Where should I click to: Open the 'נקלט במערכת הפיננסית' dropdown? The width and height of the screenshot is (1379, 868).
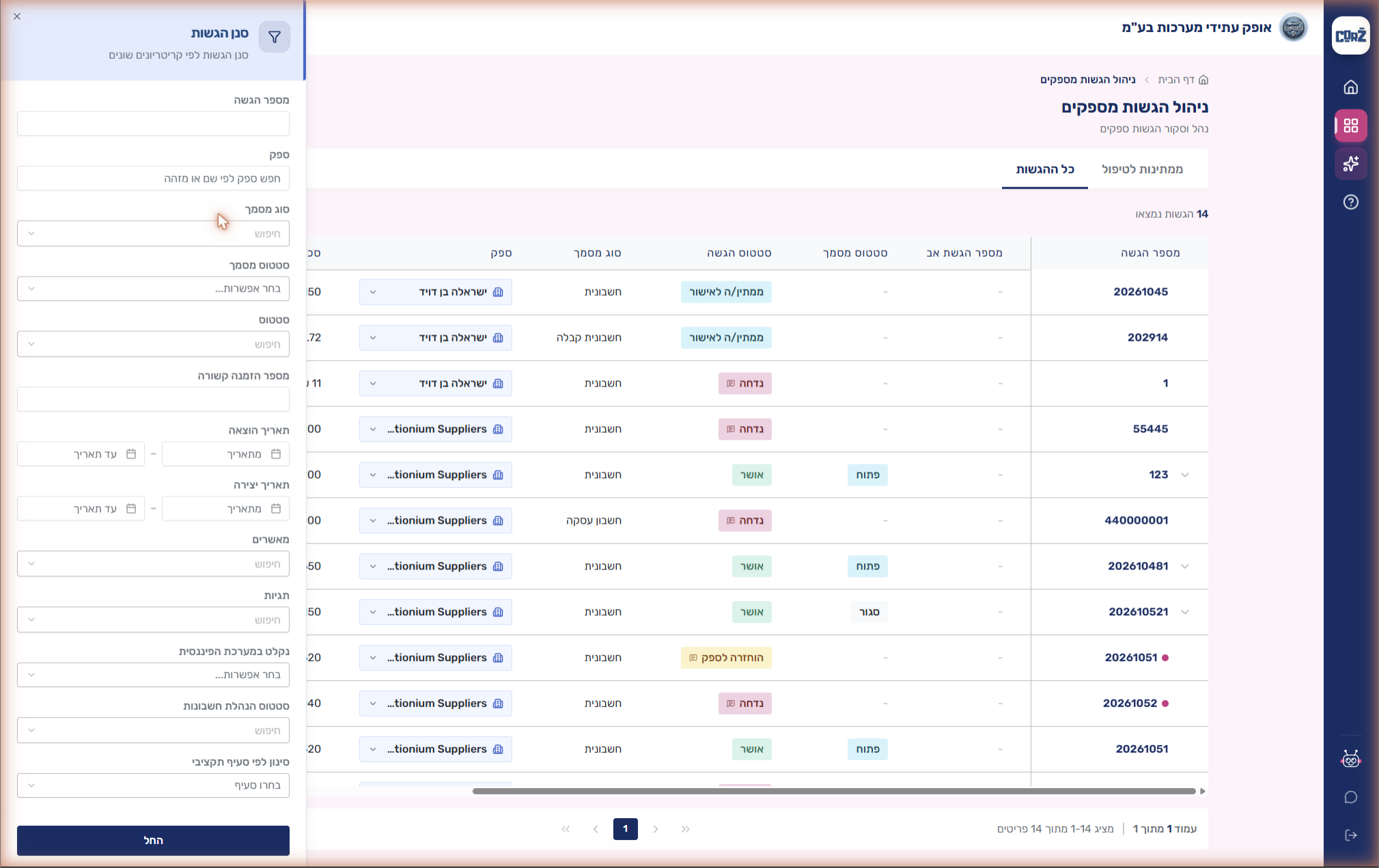coord(153,675)
